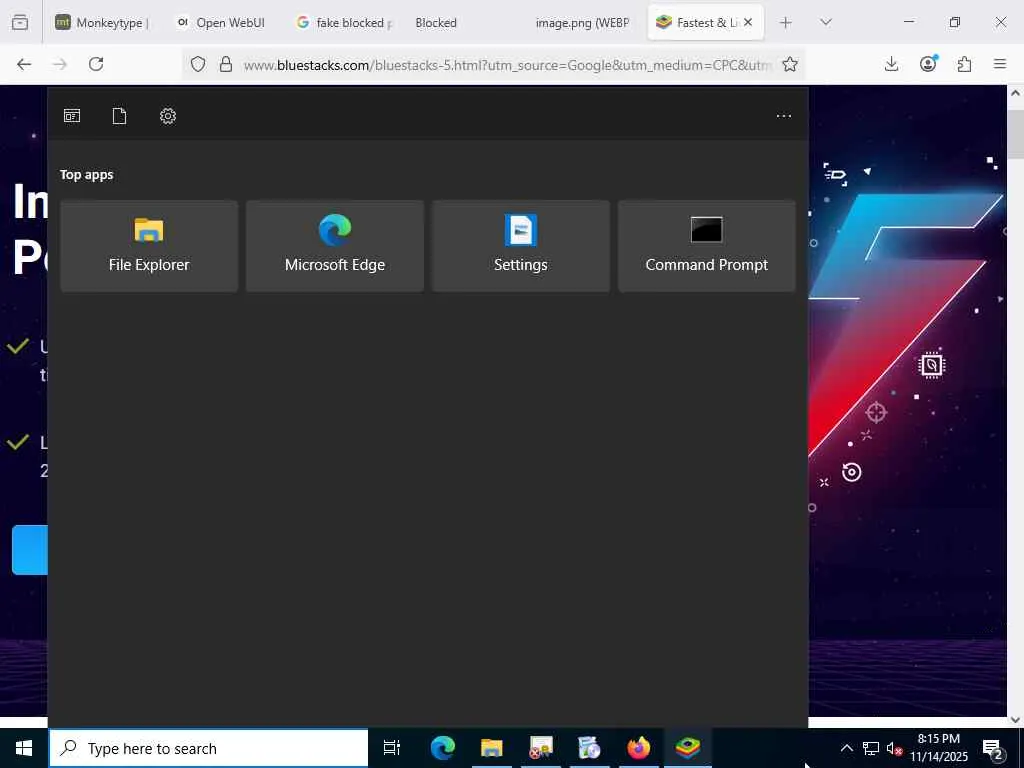Open Command Prompt tile in Top apps
The width and height of the screenshot is (1024, 768).
(x=707, y=246)
